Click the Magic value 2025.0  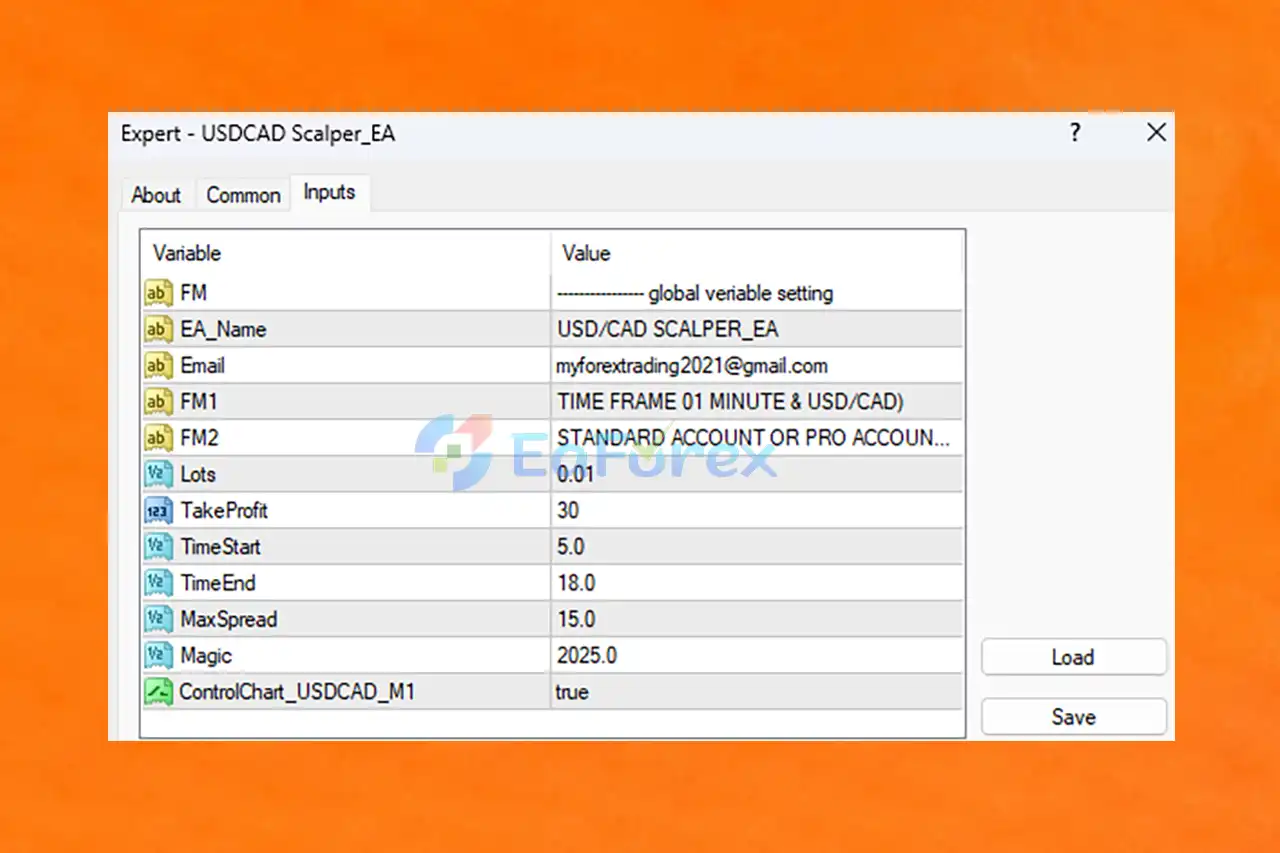pos(757,656)
